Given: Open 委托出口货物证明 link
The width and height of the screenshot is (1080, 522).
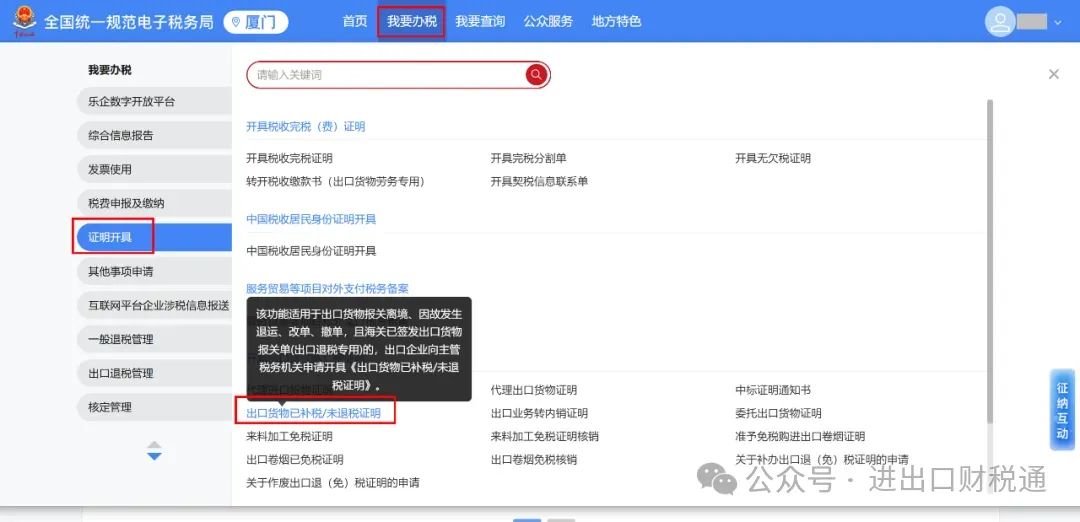Looking at the screenshot, I should [x=778, y=414].
